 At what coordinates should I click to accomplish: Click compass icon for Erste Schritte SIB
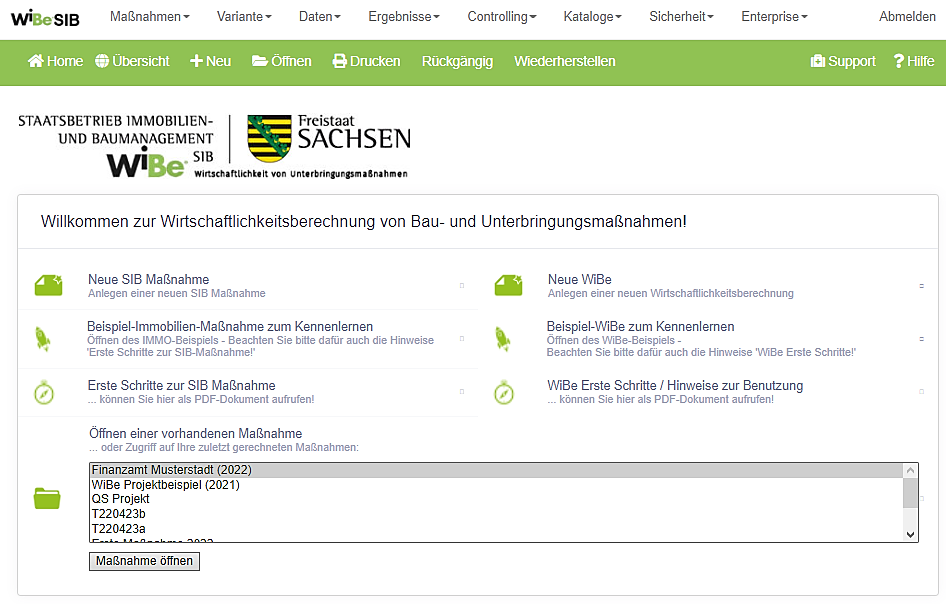[x=43, y=392]
